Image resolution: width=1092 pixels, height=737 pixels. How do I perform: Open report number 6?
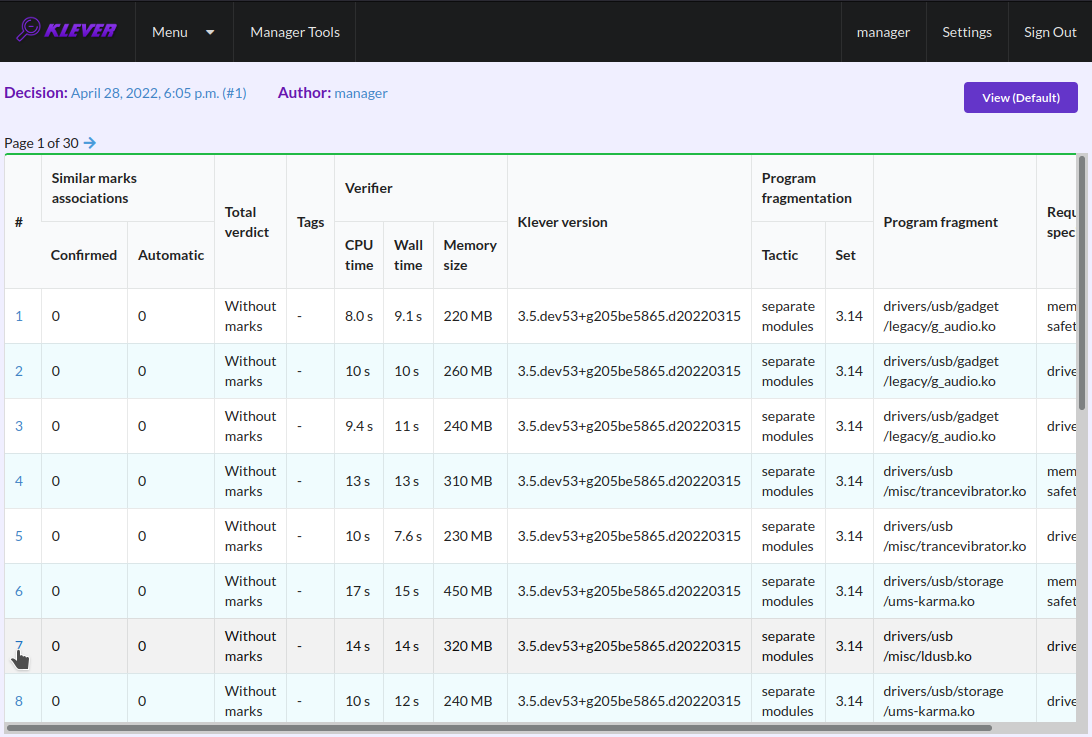click(x=19, y=591)
